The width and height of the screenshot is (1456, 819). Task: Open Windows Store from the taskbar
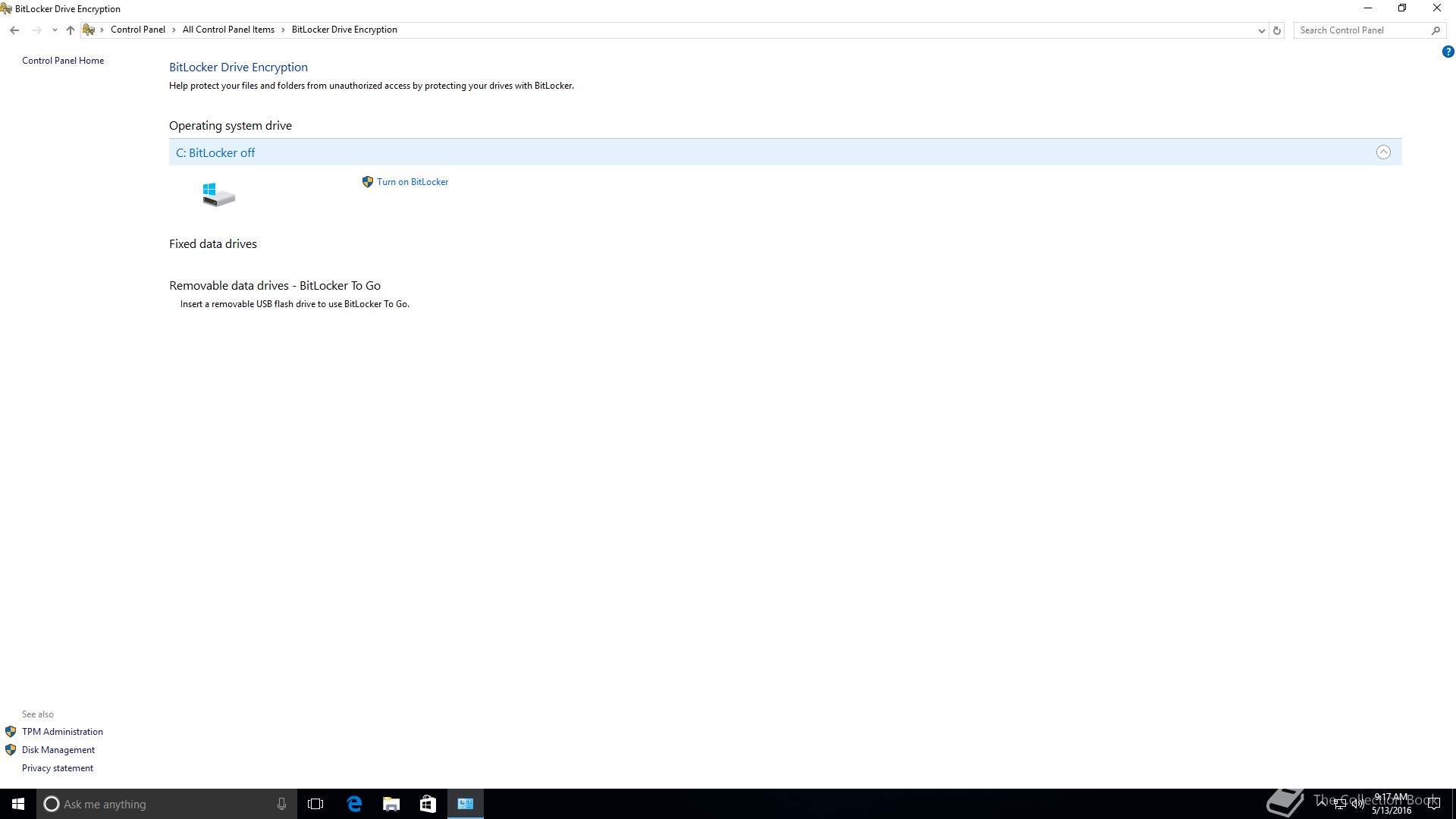pyautogui.click(x=428, y=804)
